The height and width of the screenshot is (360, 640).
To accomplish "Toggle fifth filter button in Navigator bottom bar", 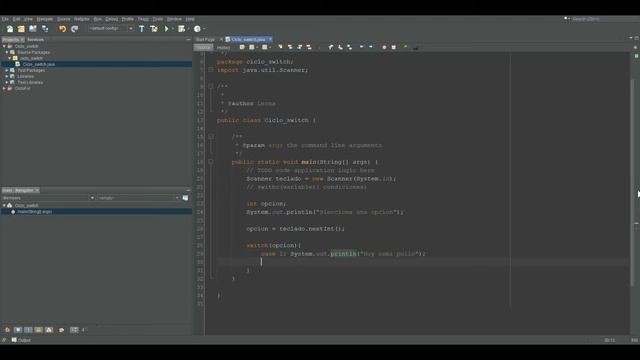I will [49, 330].
